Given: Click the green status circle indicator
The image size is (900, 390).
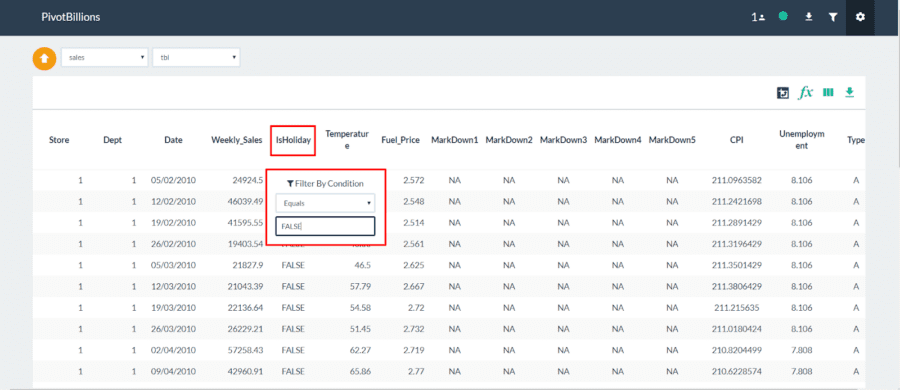Looking at the screenshot, I should tap(782, 17).
